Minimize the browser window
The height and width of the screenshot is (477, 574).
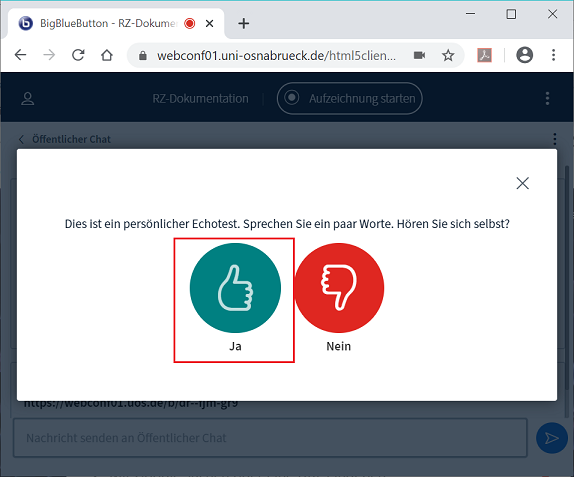coord(470,14)
